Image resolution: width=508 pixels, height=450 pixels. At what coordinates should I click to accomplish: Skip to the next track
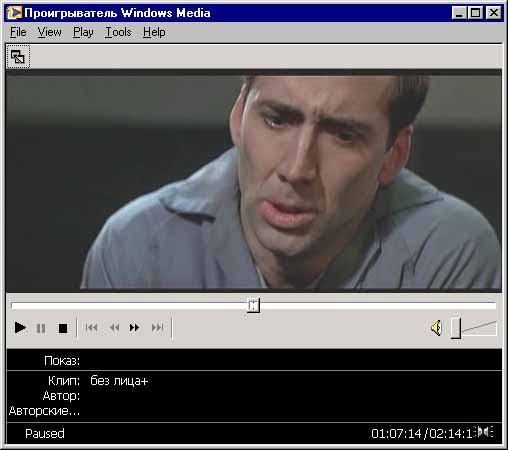click(x=157, y=328)
